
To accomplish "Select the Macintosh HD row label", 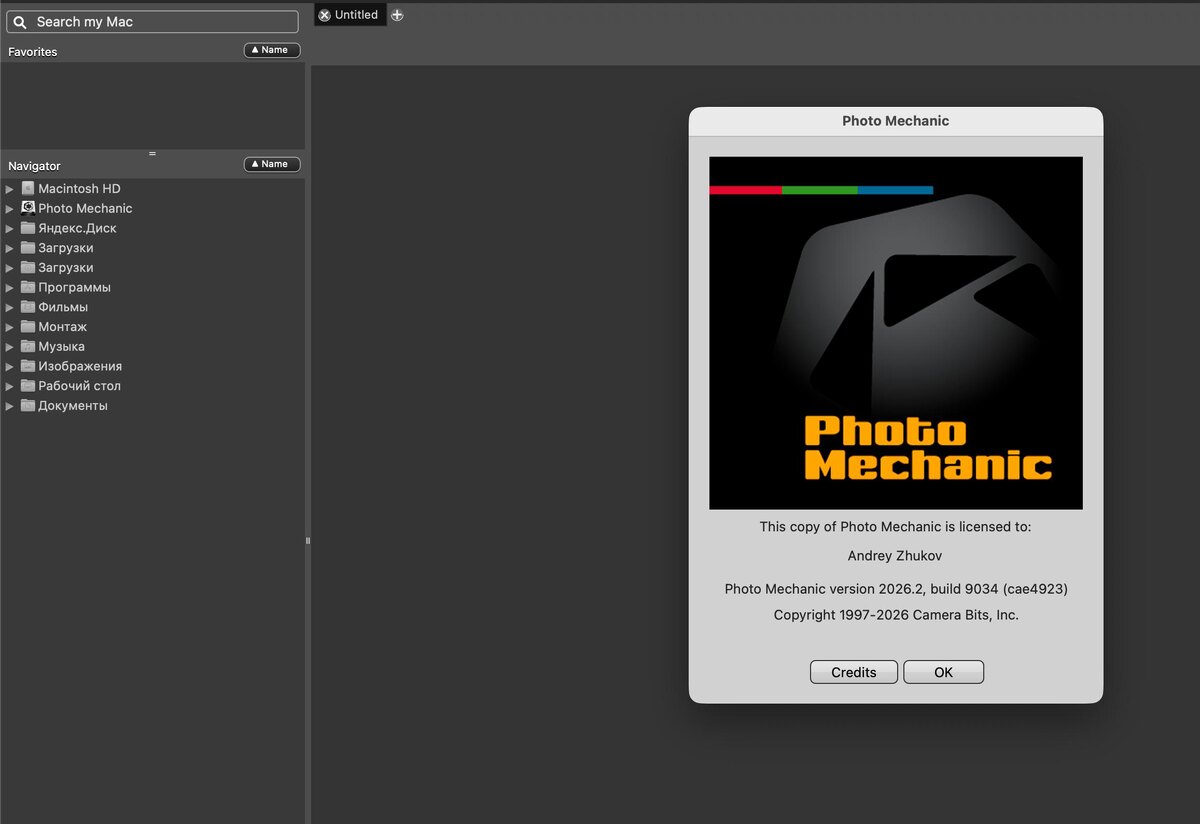I will (x=79, y=188).
